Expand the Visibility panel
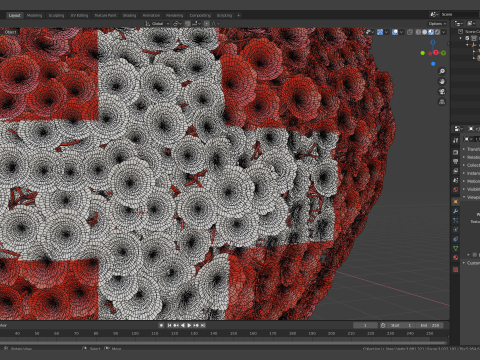The image size is (480, 360). click(471, 189)
